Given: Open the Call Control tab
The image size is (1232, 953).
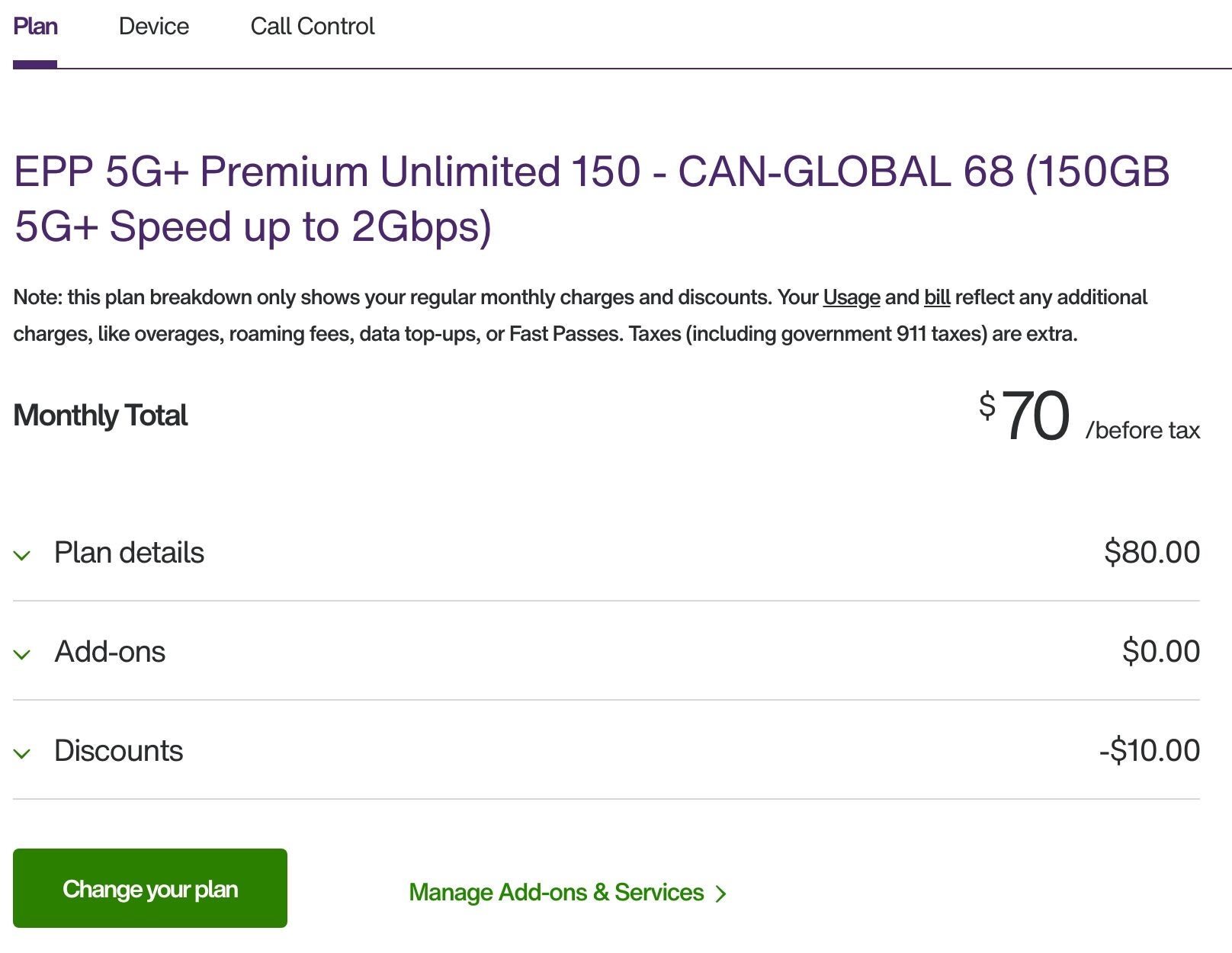Looking at the screenshot, I should click(313, 26).
